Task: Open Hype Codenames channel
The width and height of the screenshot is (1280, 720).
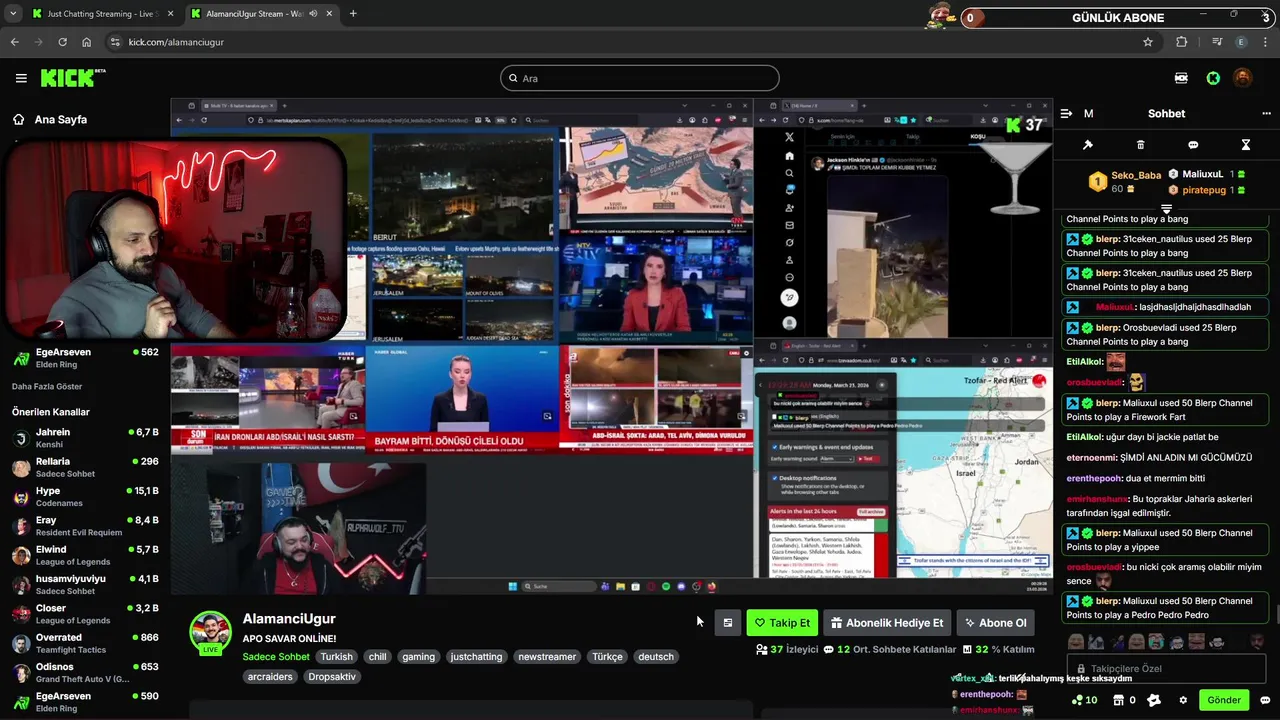Action: tap(85, 497)
